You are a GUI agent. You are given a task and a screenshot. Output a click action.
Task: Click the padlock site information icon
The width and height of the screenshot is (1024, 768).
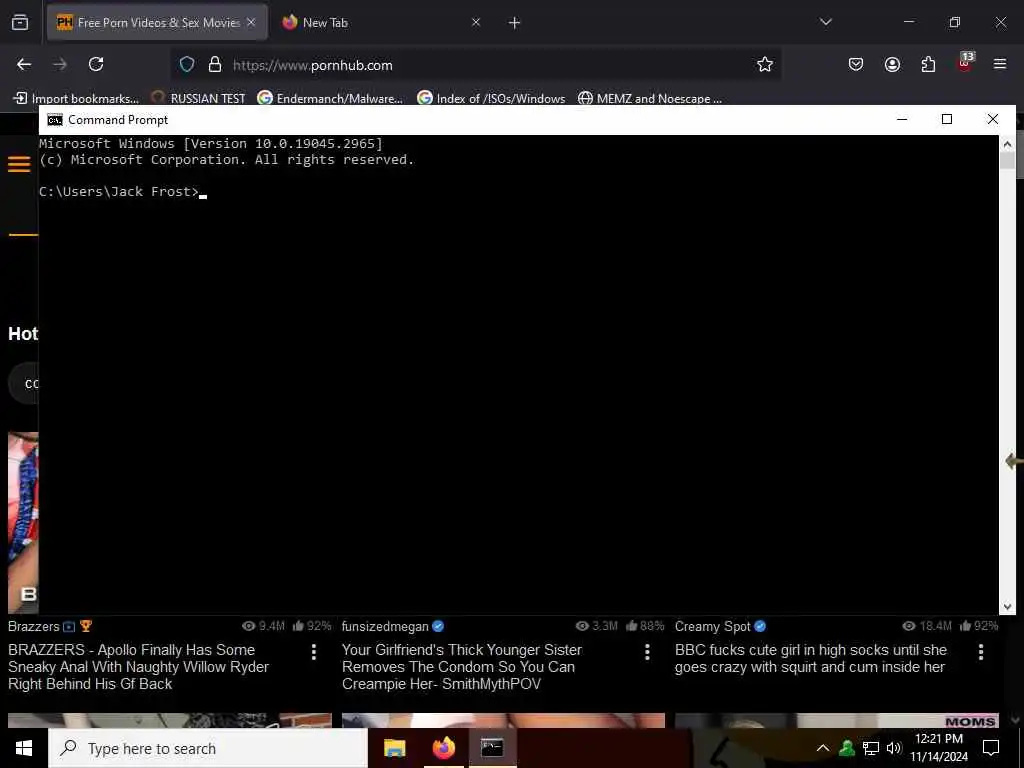pos(215,65)
